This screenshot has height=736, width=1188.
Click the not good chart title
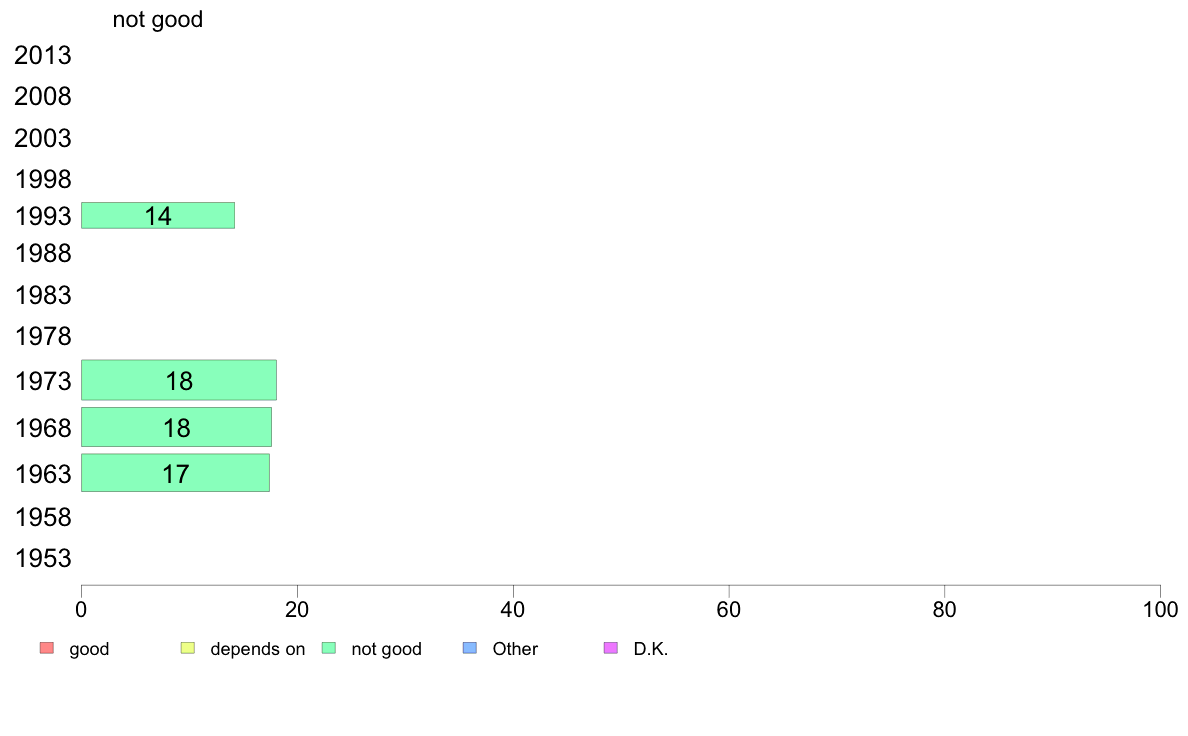pos(158,19)
